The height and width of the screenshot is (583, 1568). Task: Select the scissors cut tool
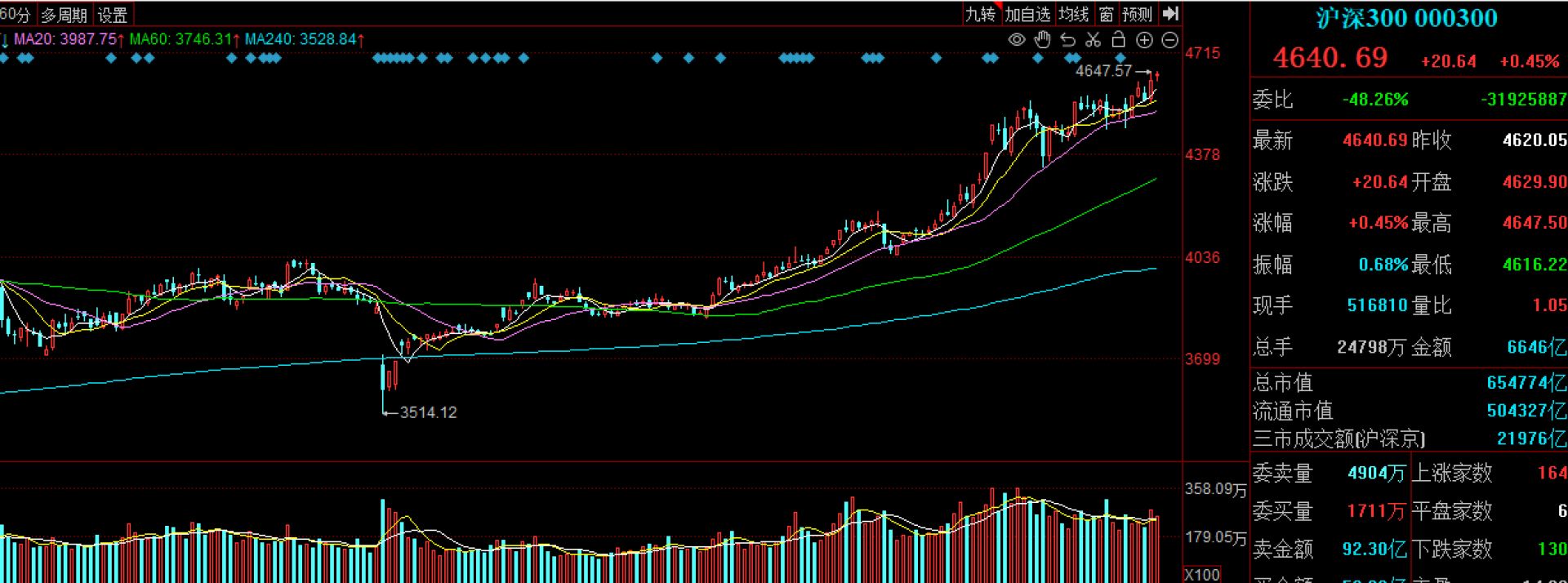point(1094,40)
